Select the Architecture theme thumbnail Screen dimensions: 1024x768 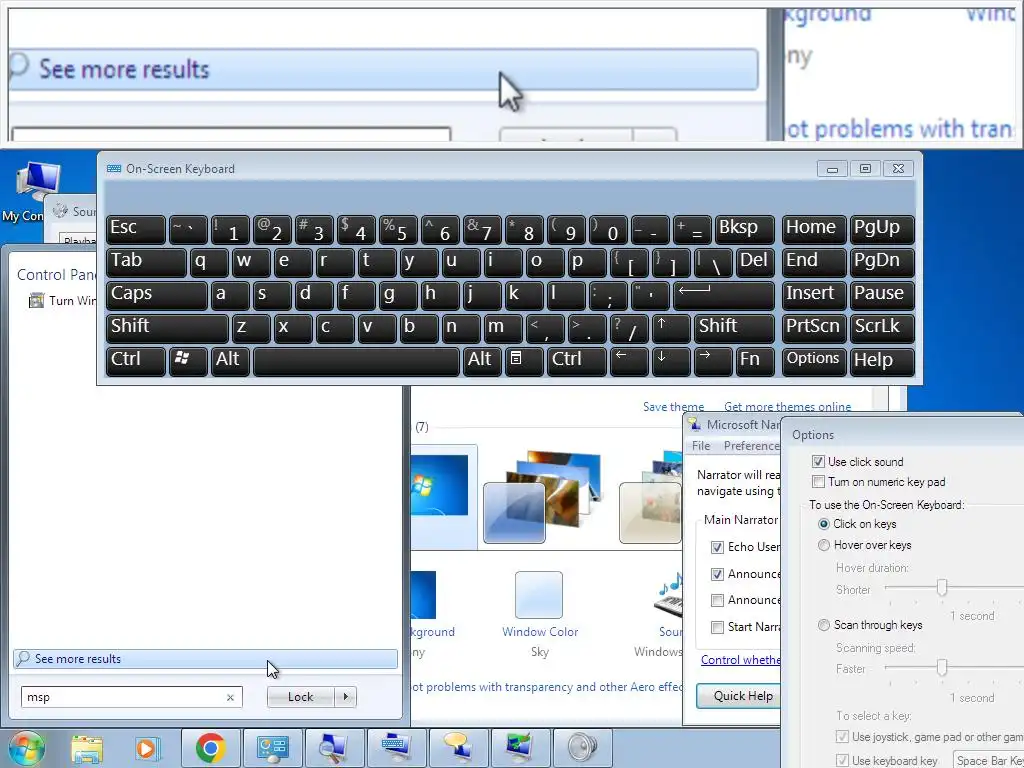[541, 497]
